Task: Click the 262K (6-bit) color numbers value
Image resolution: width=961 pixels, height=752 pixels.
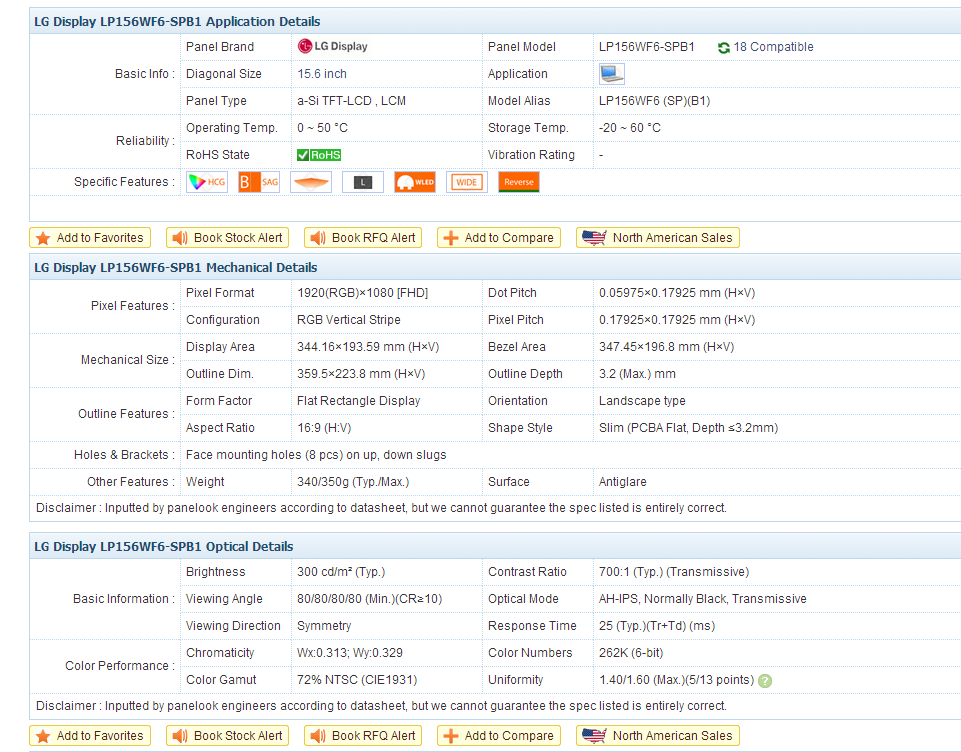Action: [x=631, y=653]
